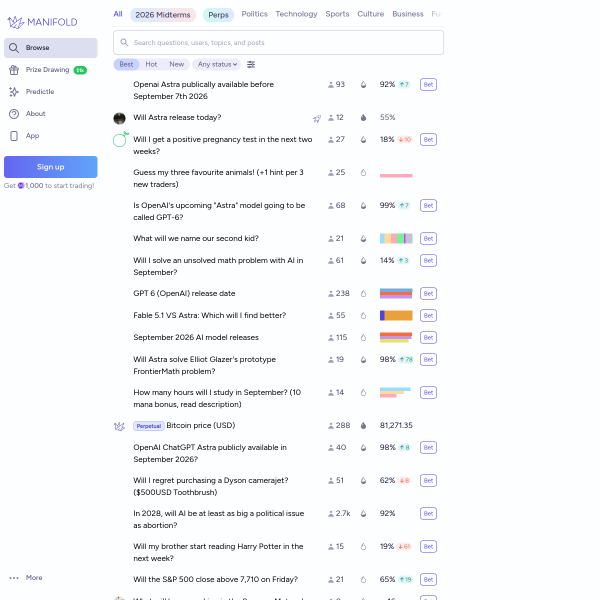This screenshot has width=600, height=600.
Task: Switch to the Culture topic
Action: coord(371,14)
